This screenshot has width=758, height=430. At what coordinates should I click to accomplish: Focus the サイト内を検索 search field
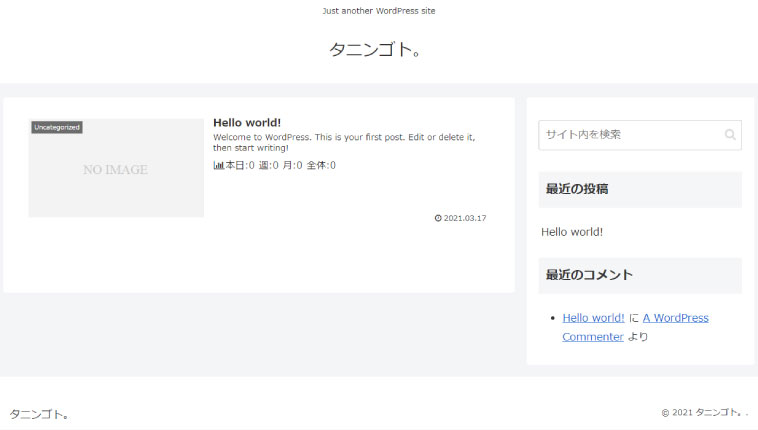628,135
